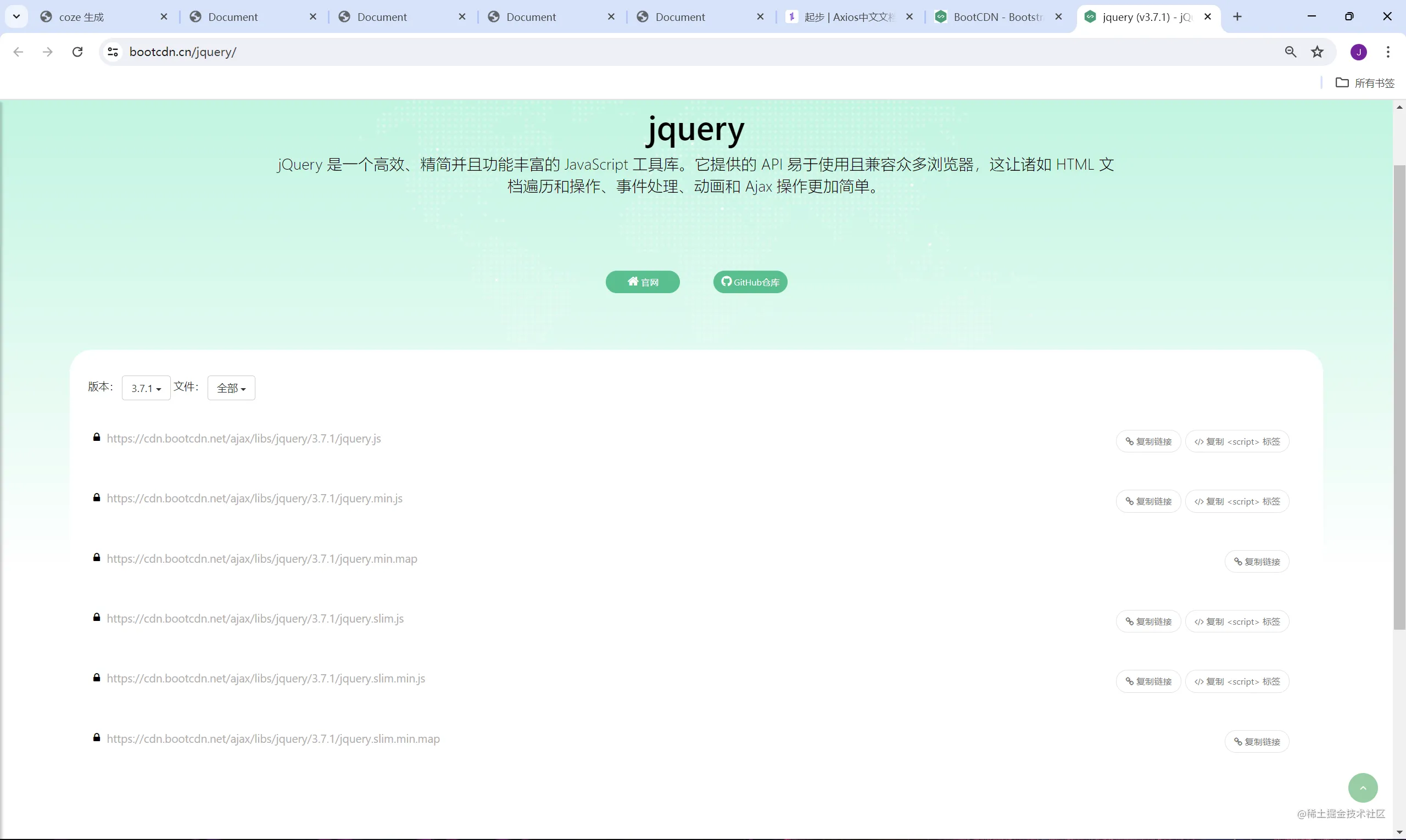This screenshot has width=1406, height=840.
Task: Copy script tag for jquery.slim.min.js
Action: [x=1237, y=681]
